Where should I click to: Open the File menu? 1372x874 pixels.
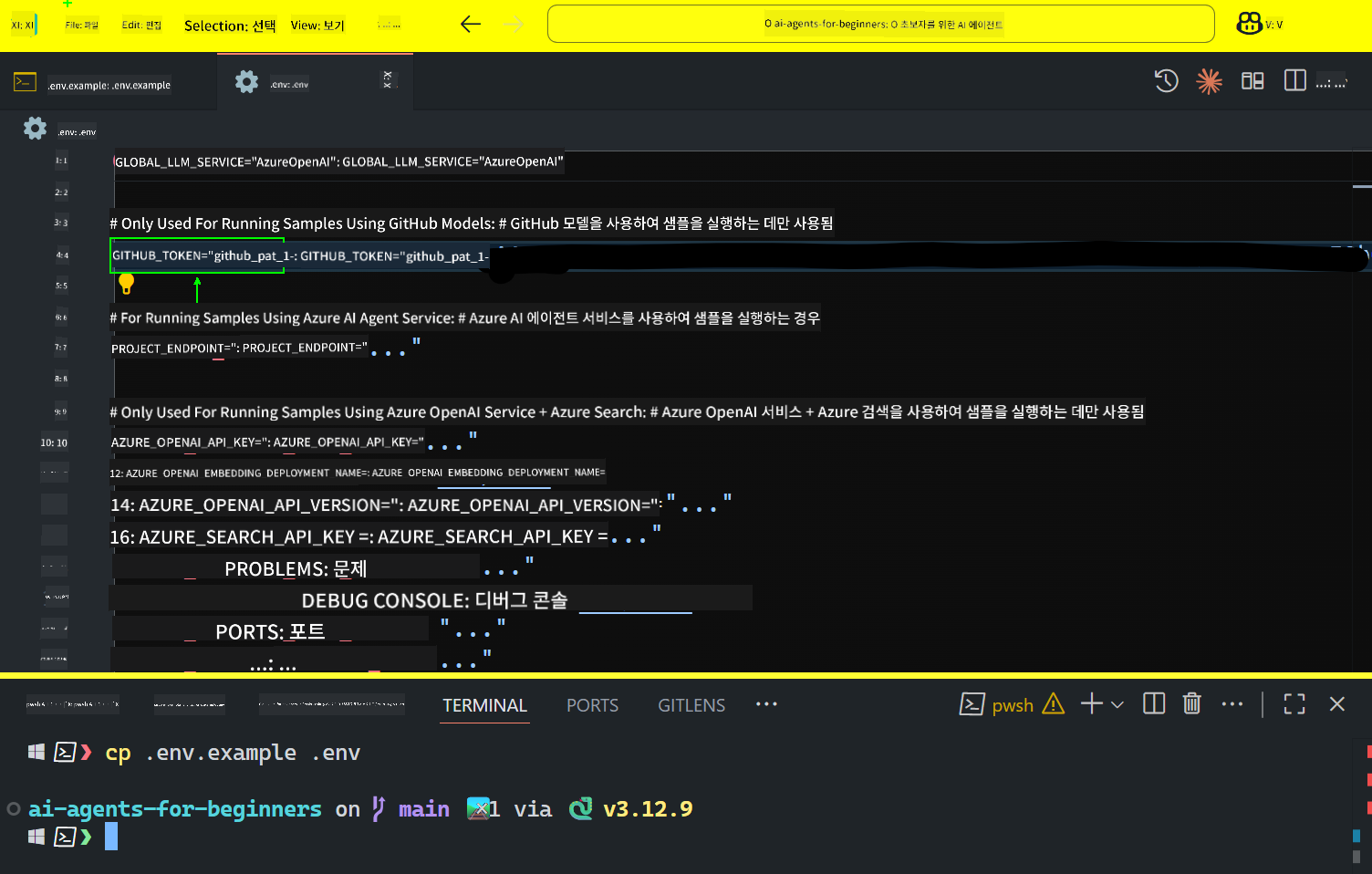[81, 26]
